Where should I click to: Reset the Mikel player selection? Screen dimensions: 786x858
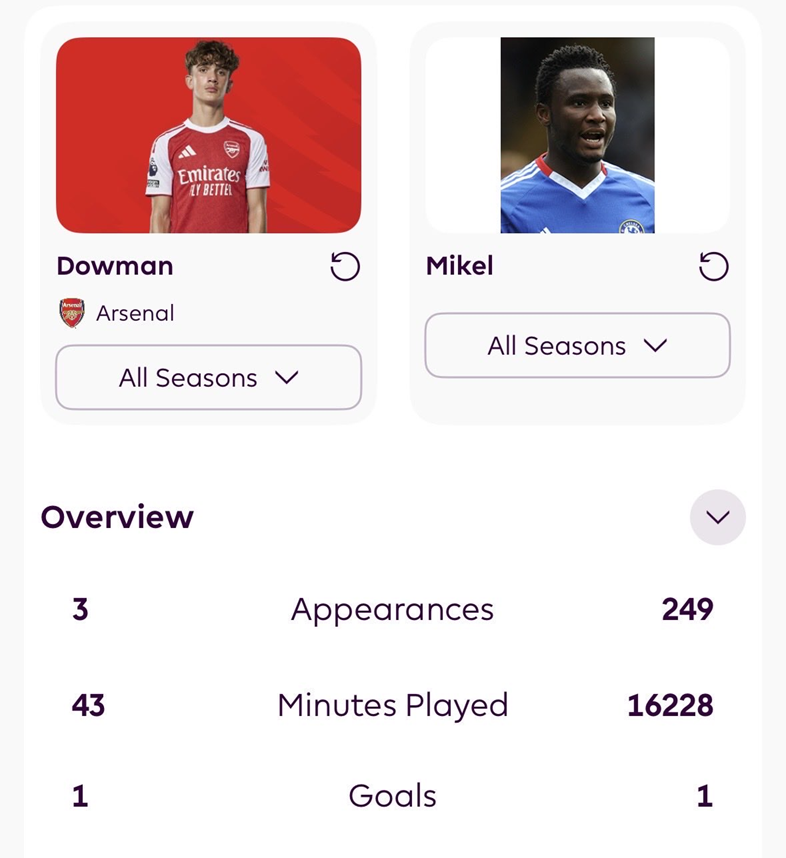click(713, 267)
